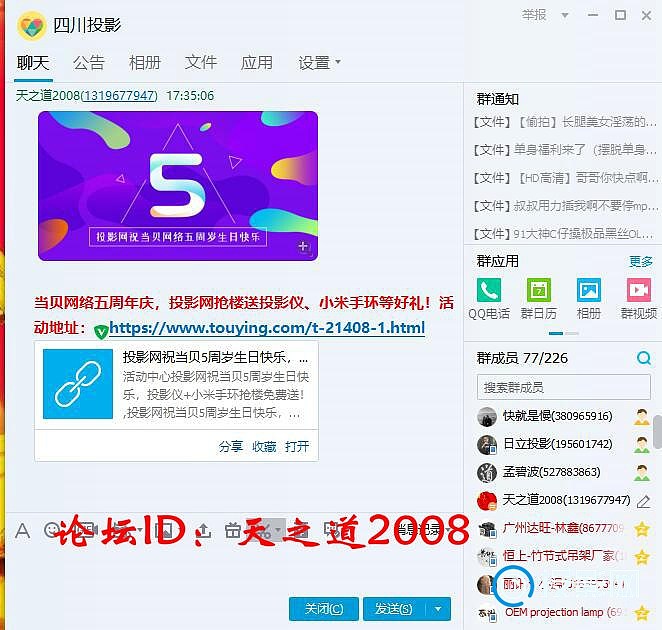Launch the QQ电话 group app
The height and width of the screenshot is (630, 662).
489,290
